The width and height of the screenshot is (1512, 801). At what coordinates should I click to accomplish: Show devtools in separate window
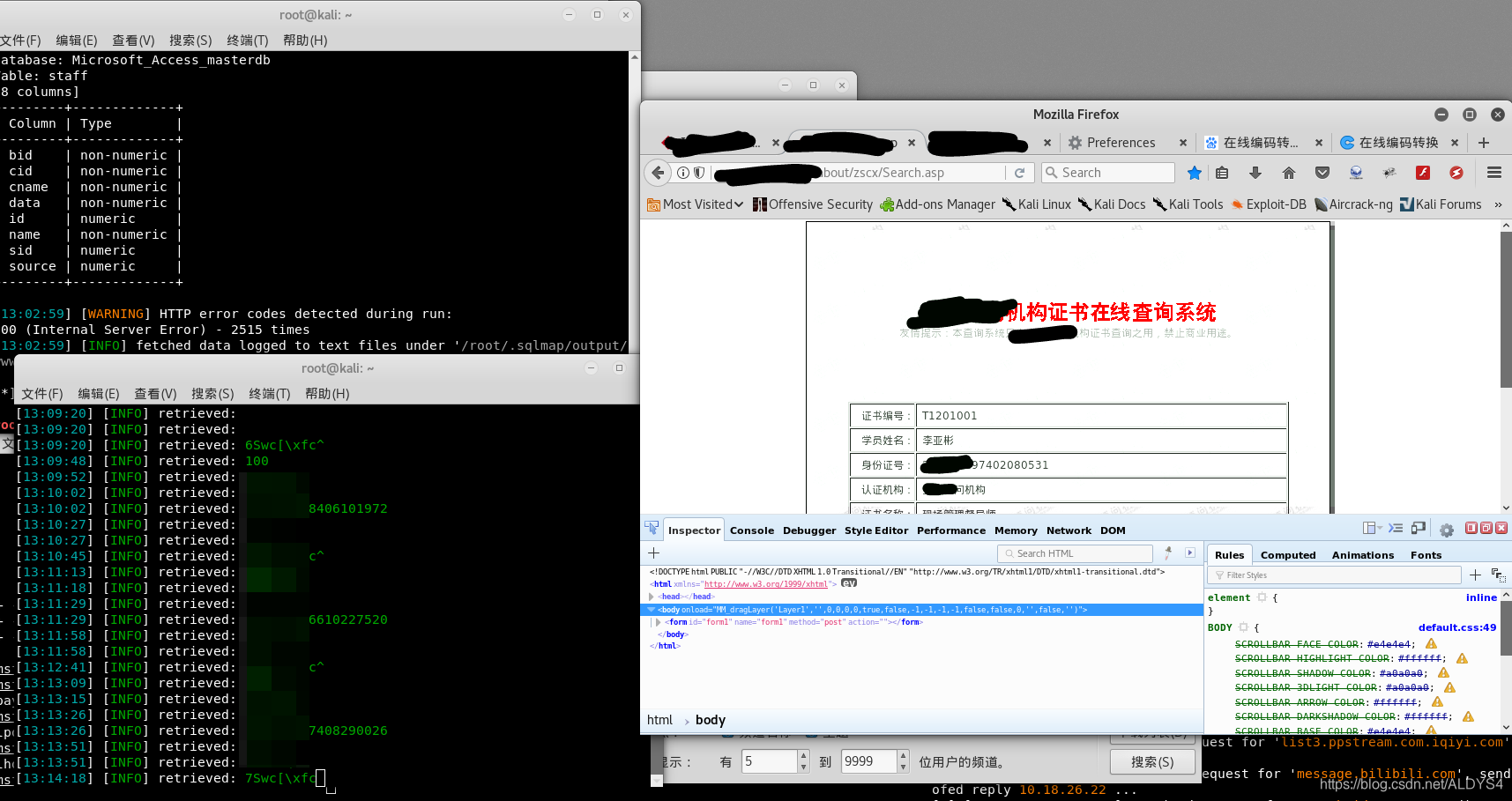click(1486, 528)
